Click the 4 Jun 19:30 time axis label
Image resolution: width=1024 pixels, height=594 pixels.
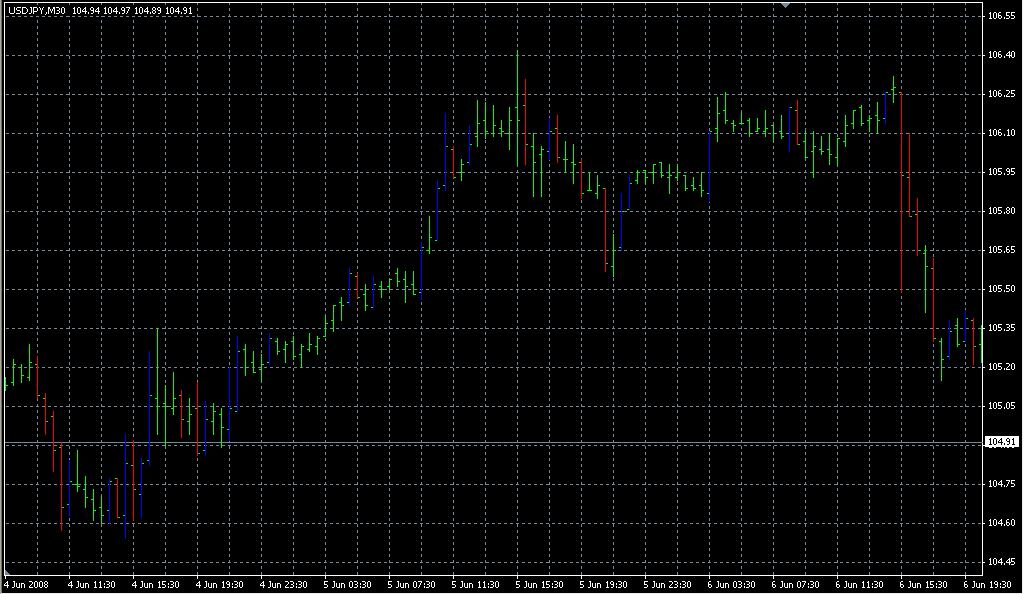tap(220, 585)
